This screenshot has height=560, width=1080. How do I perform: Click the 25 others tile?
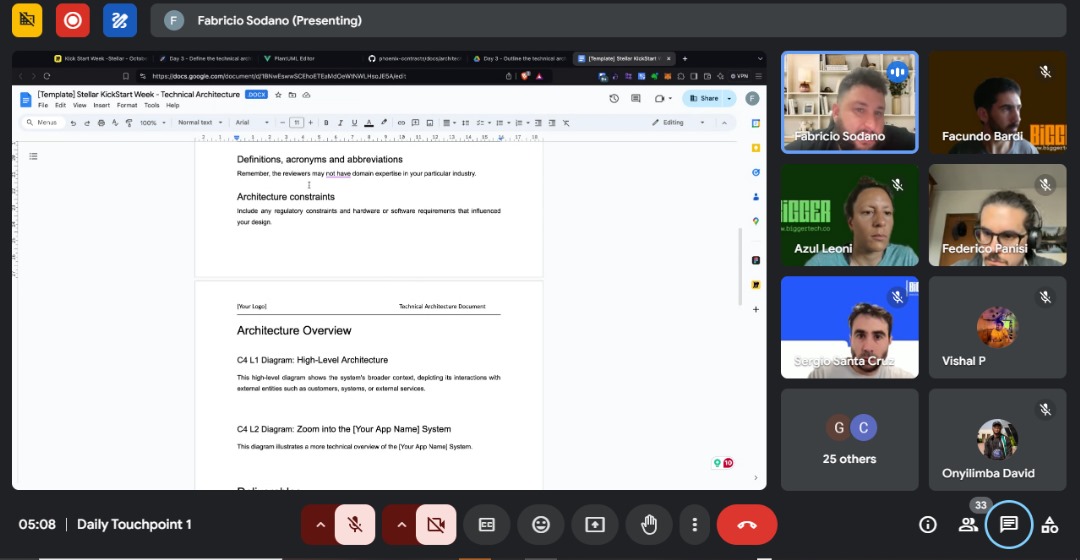click(849, 439)
